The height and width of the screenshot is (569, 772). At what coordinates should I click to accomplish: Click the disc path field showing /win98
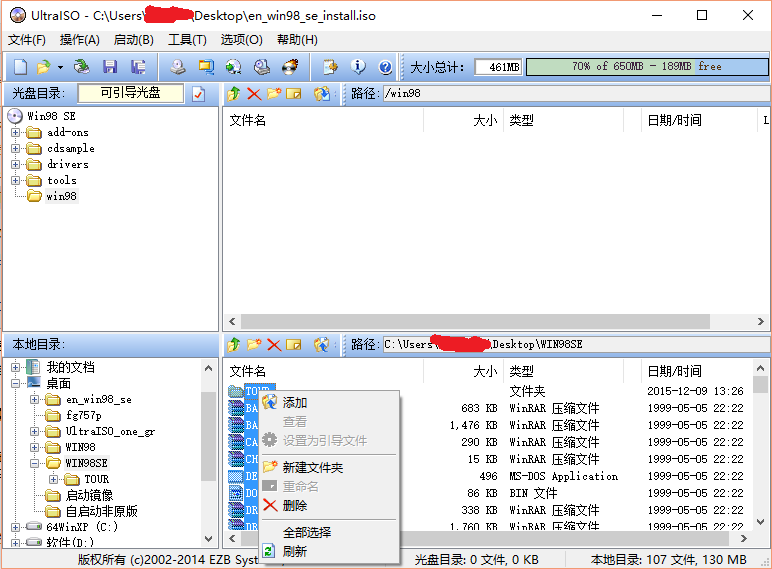click(x=577, y=94)
